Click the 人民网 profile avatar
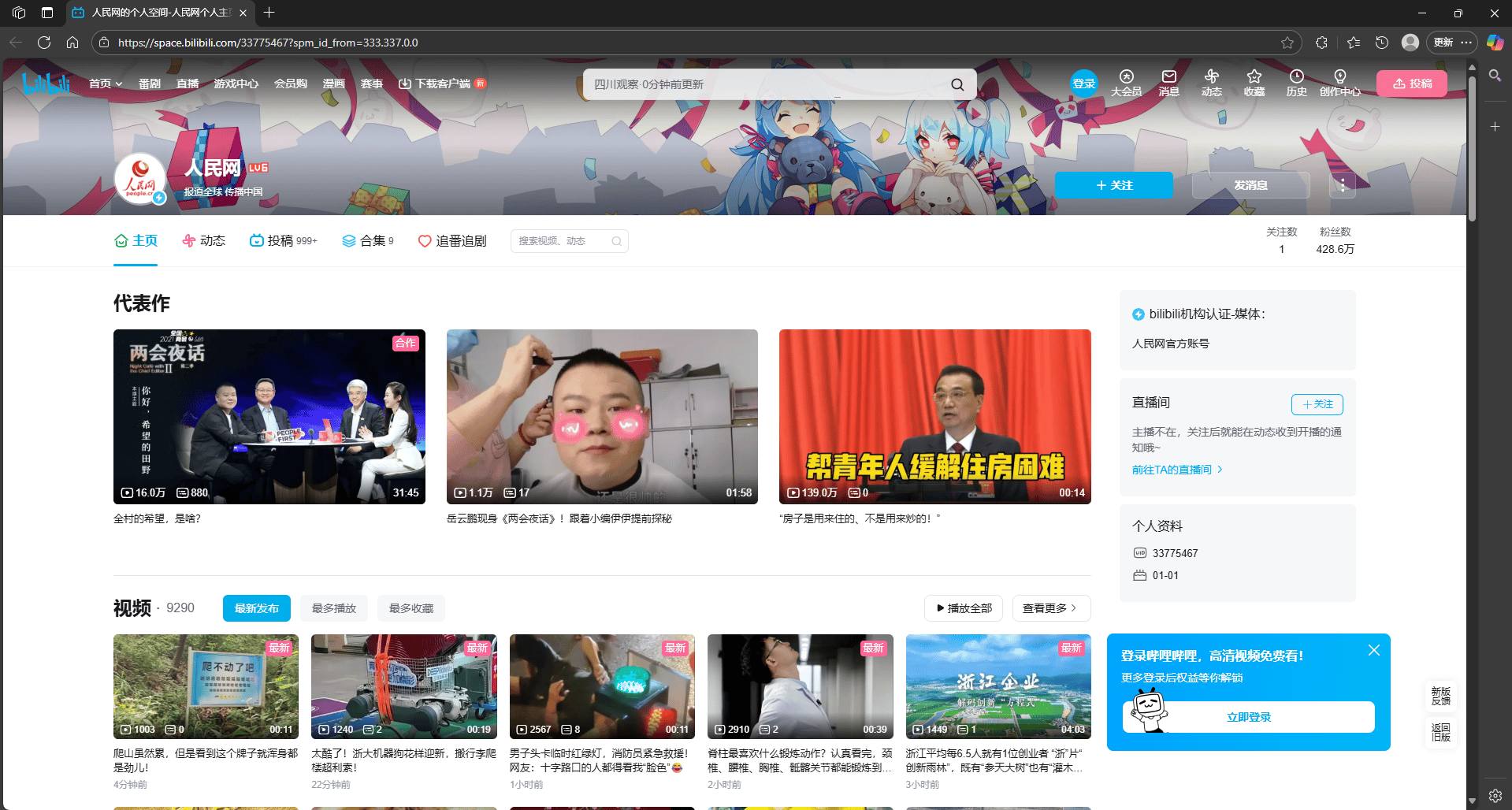Viewport: 1512px width, 810px height. click(140, 179)
